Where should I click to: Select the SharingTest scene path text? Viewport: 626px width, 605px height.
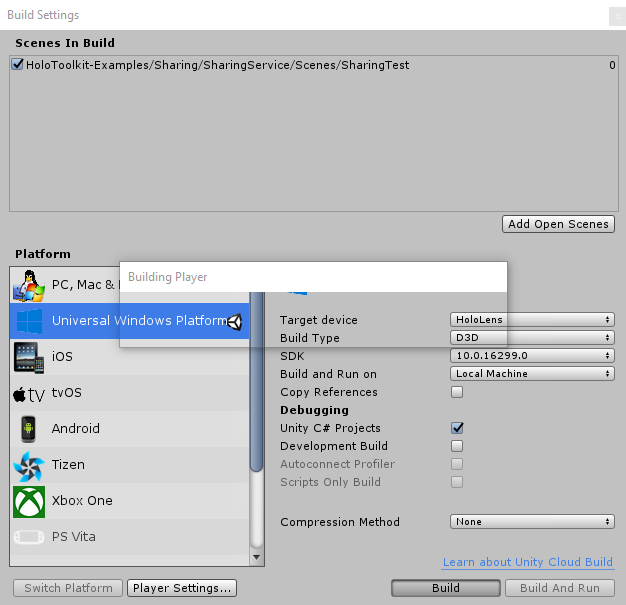click(218, 65)
